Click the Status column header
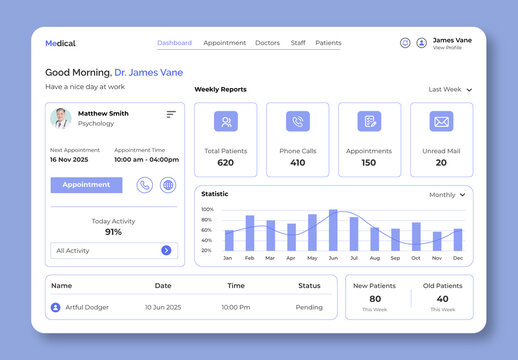518x360 pixels. click(x=309, y=286)
